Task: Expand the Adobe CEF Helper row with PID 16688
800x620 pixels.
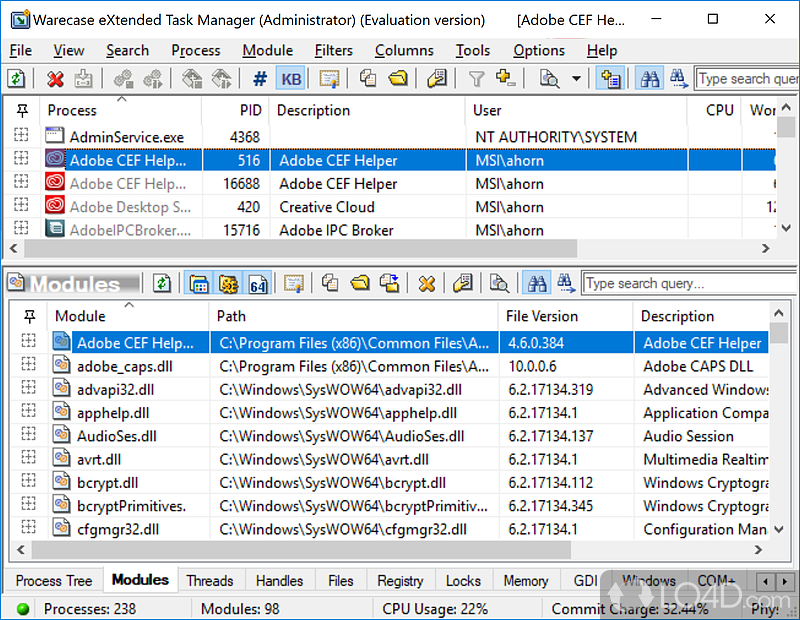Action: pos(21,182)
